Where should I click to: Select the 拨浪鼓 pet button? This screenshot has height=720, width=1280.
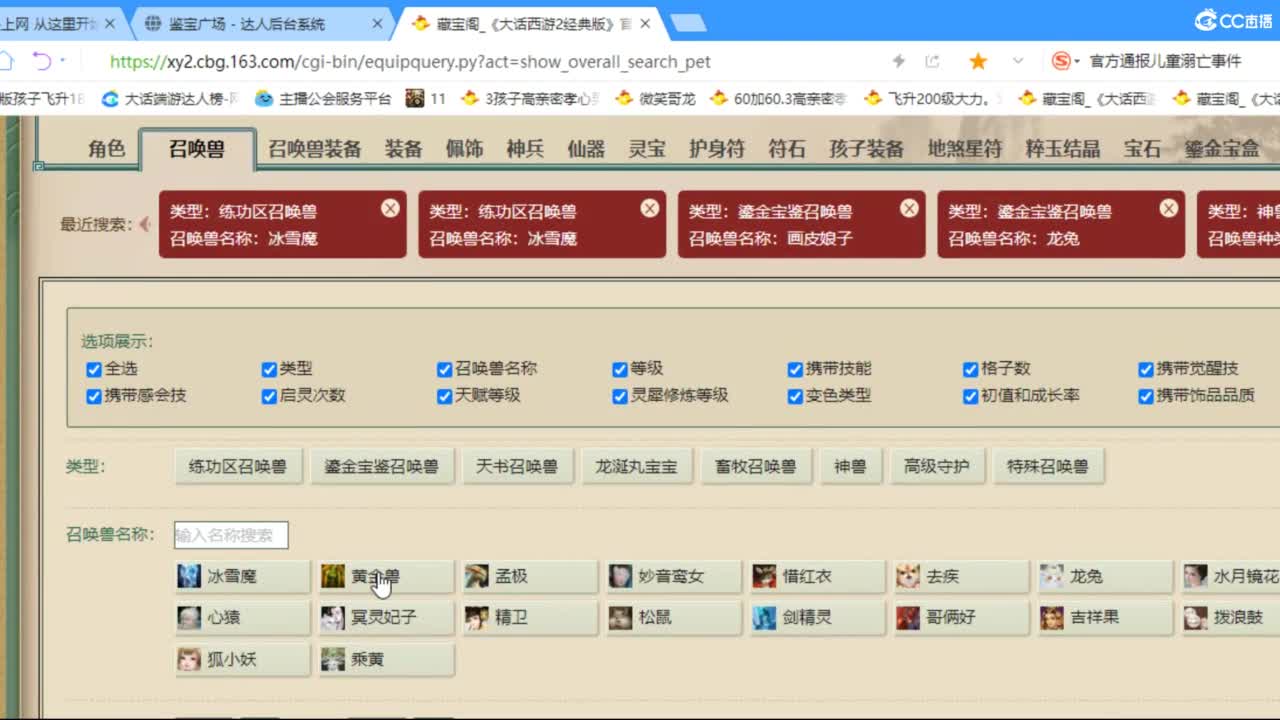click(x=1231, y=617)
